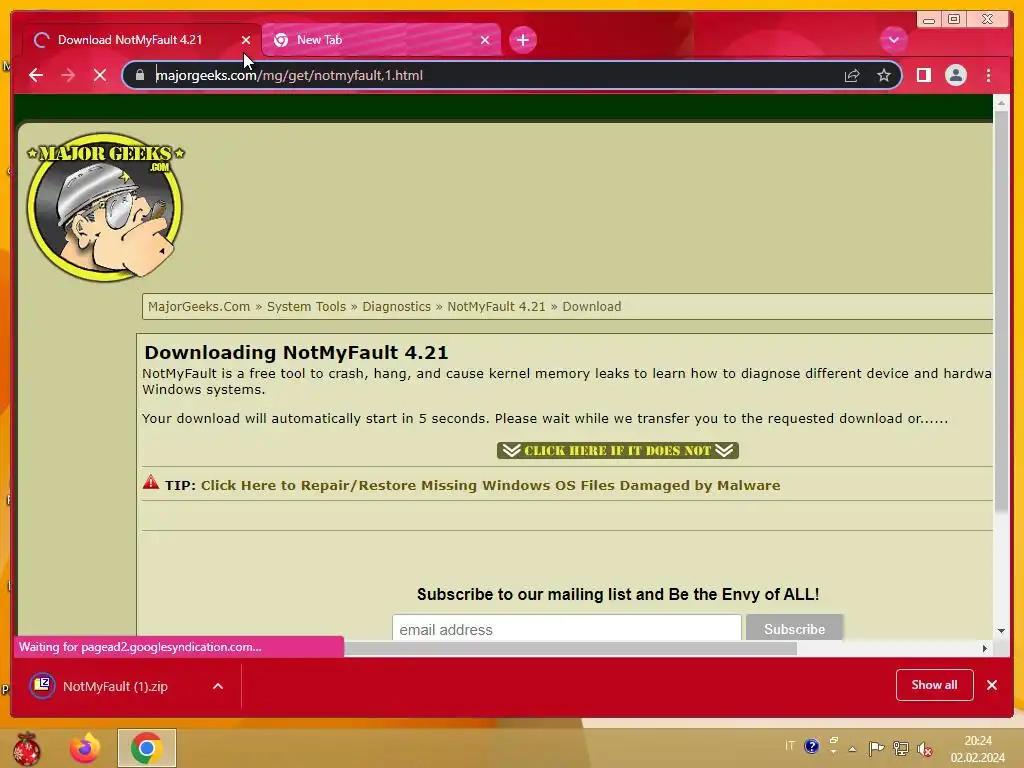
Task: Click the Download breadcrumb entry
Action: (592, 306)
